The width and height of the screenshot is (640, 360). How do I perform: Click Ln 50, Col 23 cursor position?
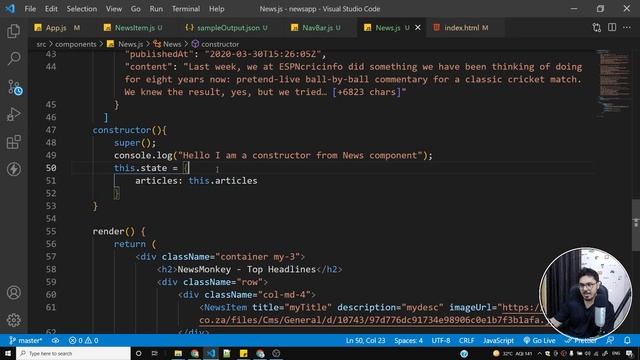point(365,340)
